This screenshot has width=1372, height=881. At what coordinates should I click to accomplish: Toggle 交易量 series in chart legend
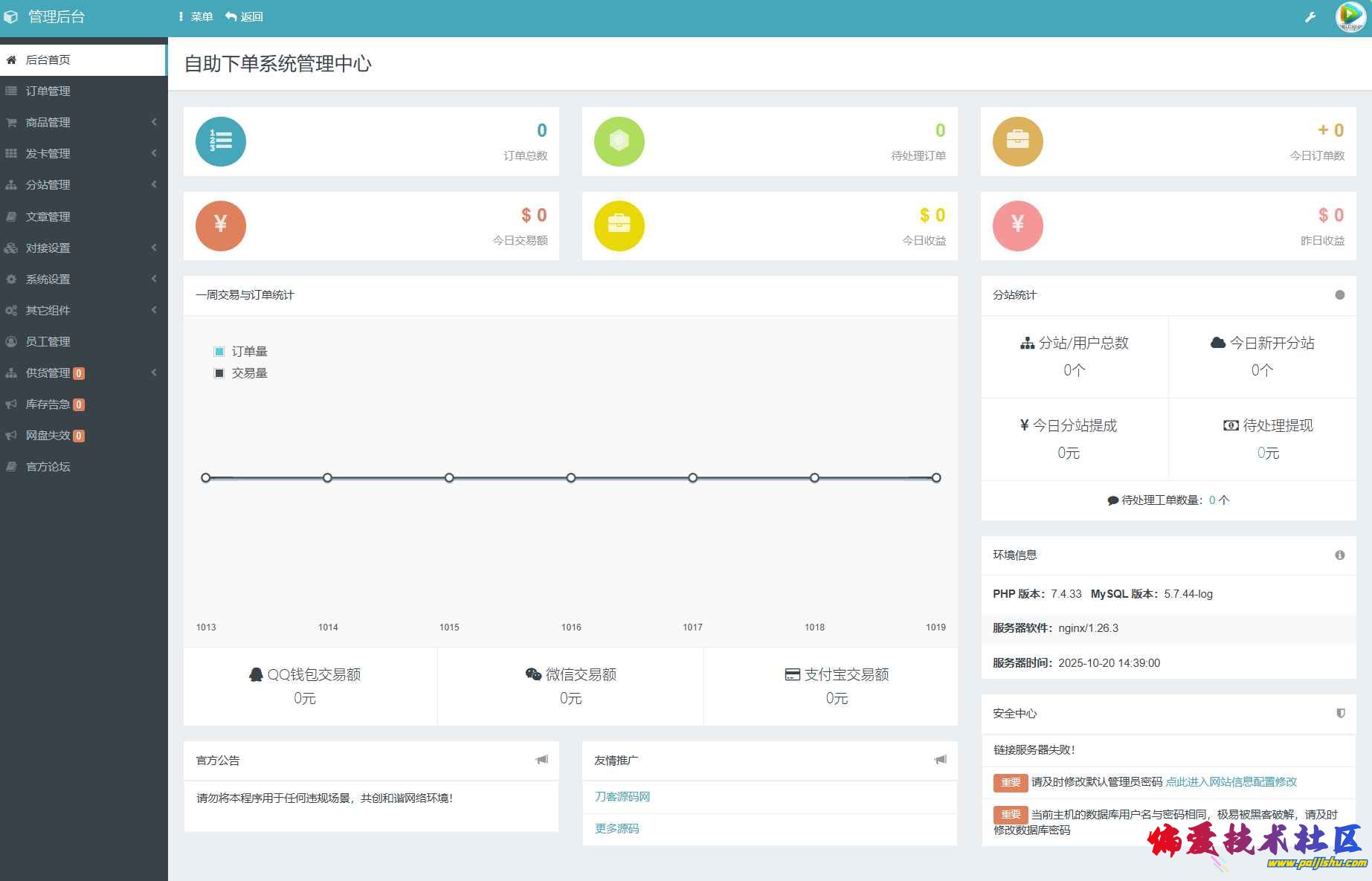pos(240,373)
